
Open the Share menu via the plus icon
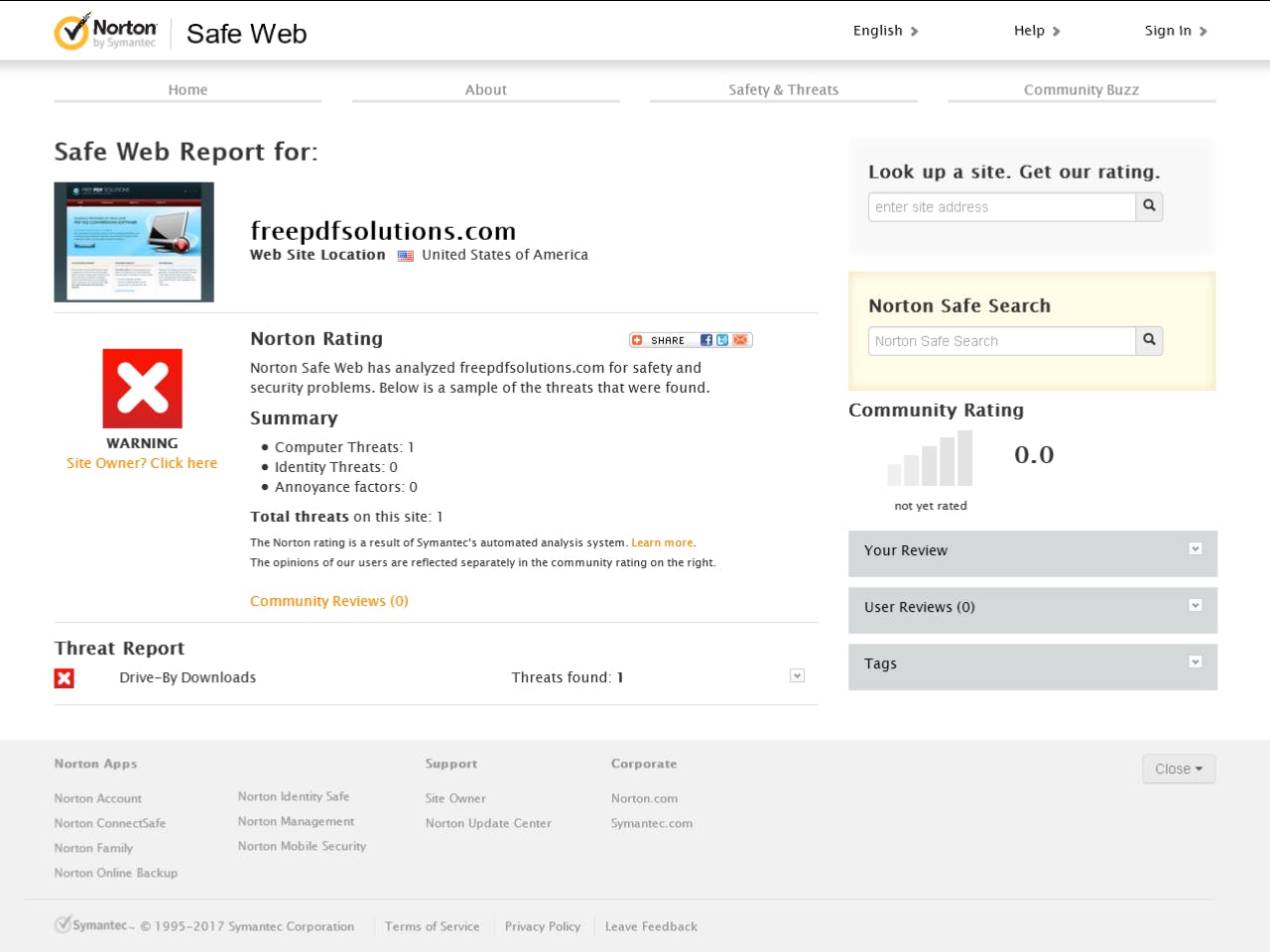[637, 339]
